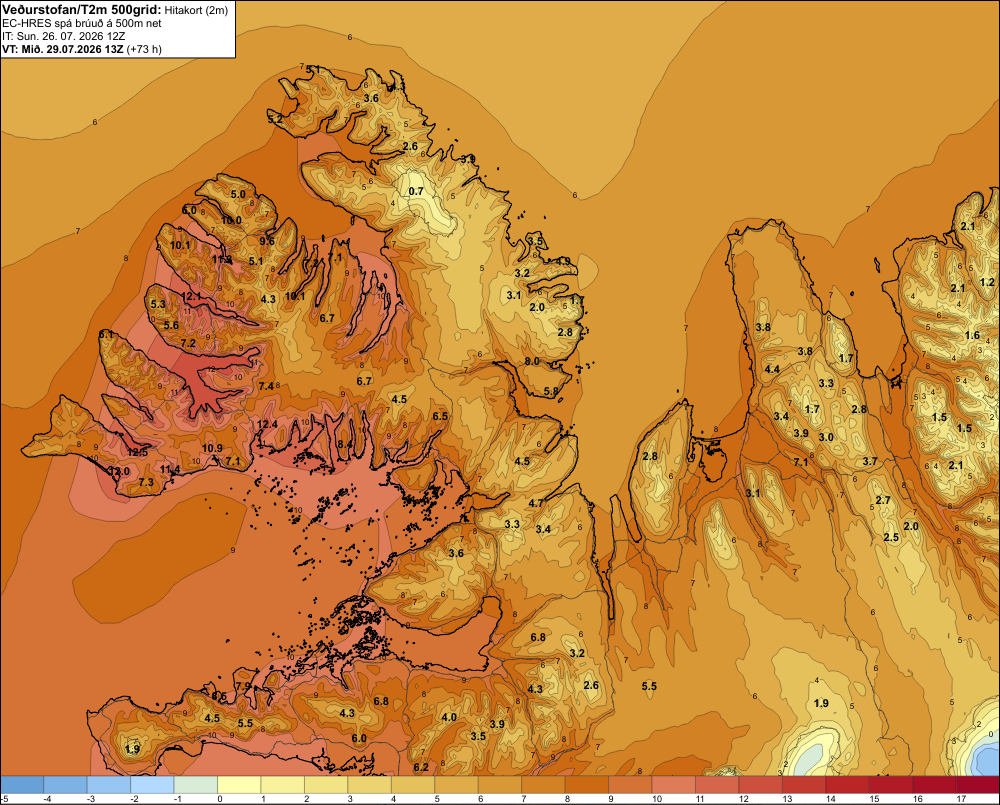Select the color scale swatch between 10 and 11
Image resolution: width=1000 pixels, height=805 pixels.
tap(673, 784)
